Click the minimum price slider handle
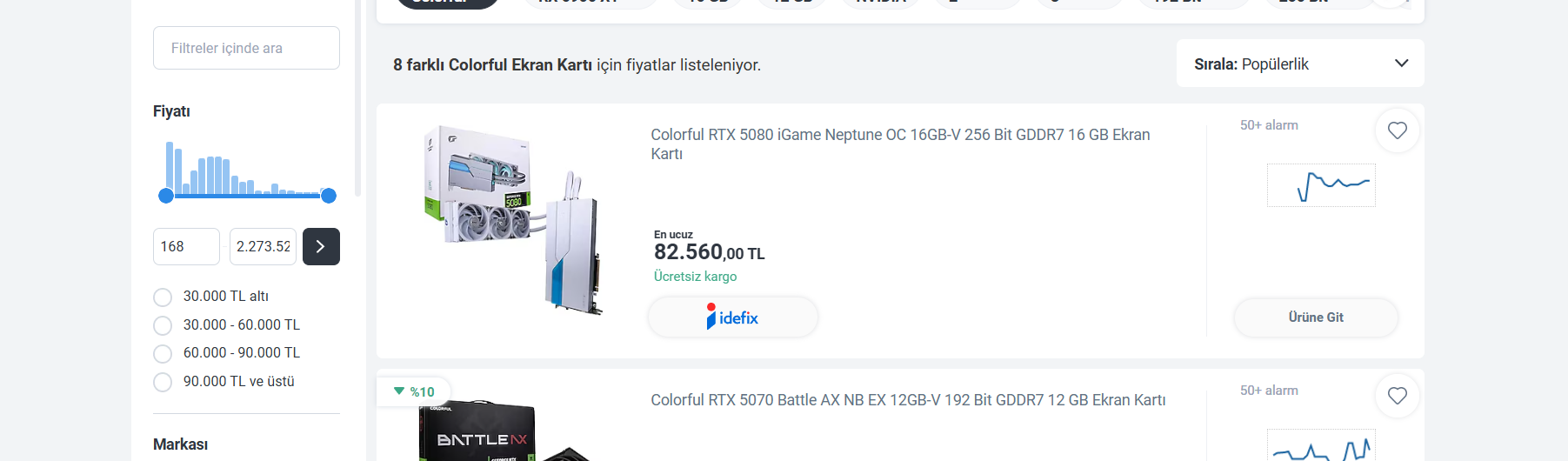 click(166, 196)
